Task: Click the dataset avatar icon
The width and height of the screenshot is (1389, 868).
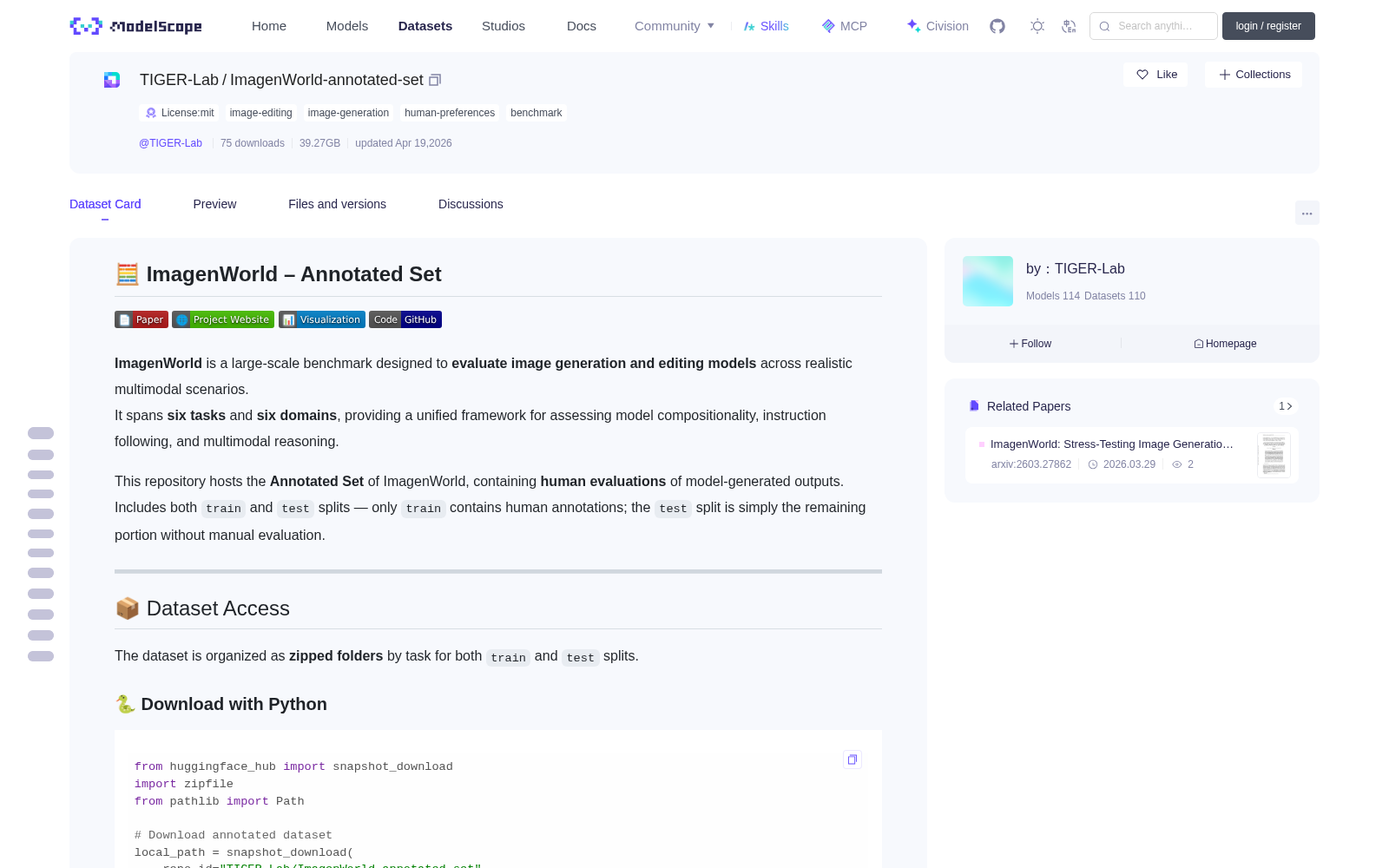Action: point(112,80)
